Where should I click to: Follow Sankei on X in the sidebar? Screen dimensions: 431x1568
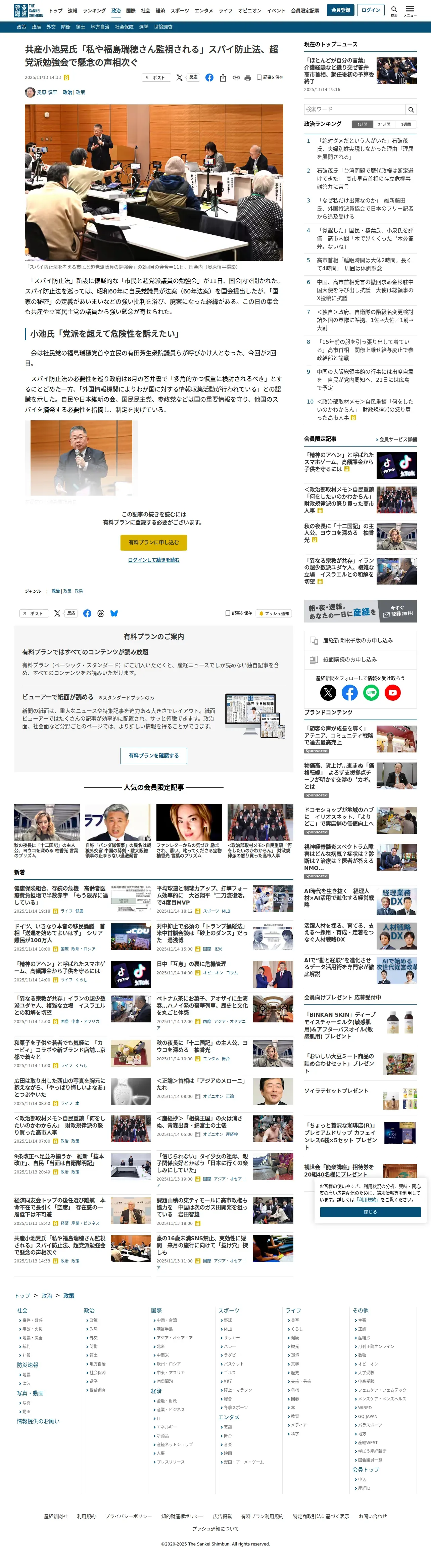pos(328,692)
